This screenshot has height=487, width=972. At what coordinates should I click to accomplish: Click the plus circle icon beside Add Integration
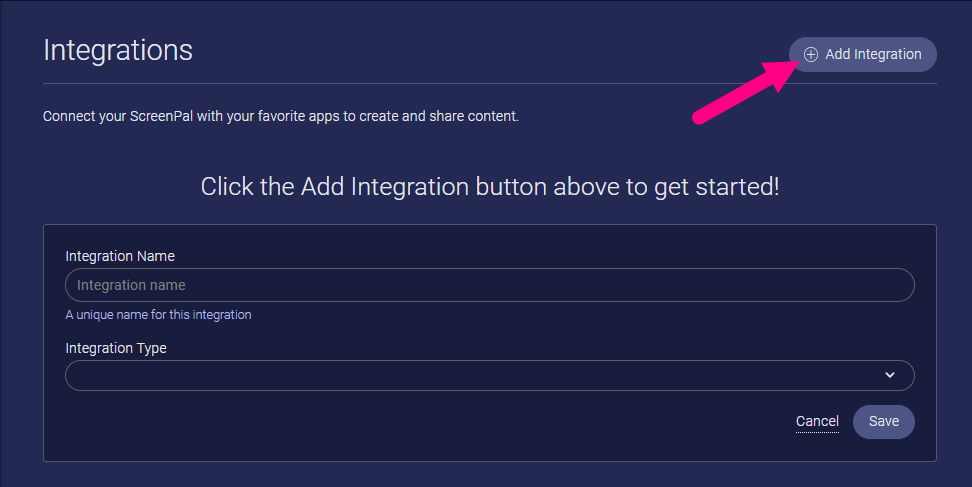[x=810, y=55]
